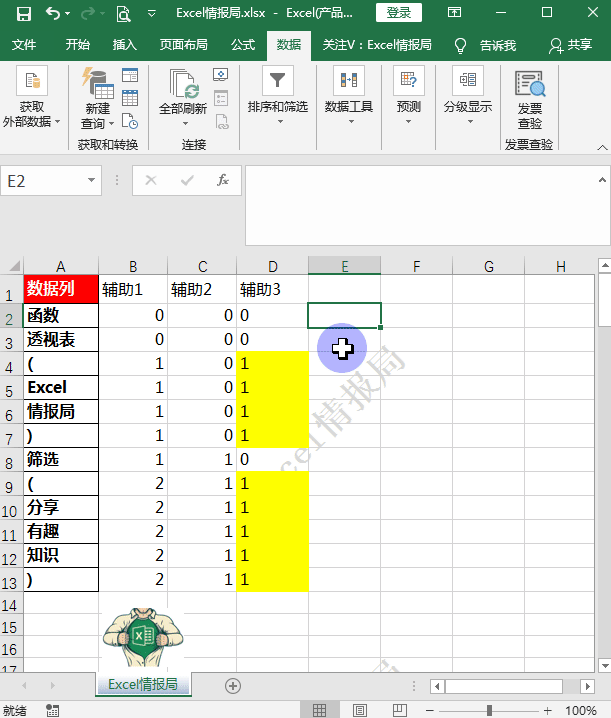
Task: Switch to the 插入 tab
Action: point(125,45)
